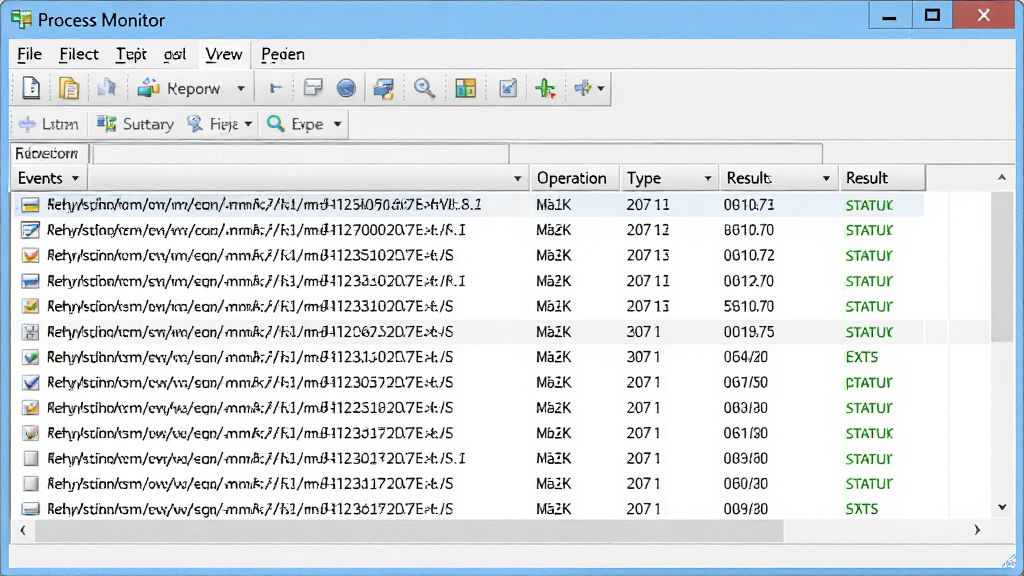Click the copy pages toolbar icon
Screen dimensions: 1024x576
coord(69,88)
